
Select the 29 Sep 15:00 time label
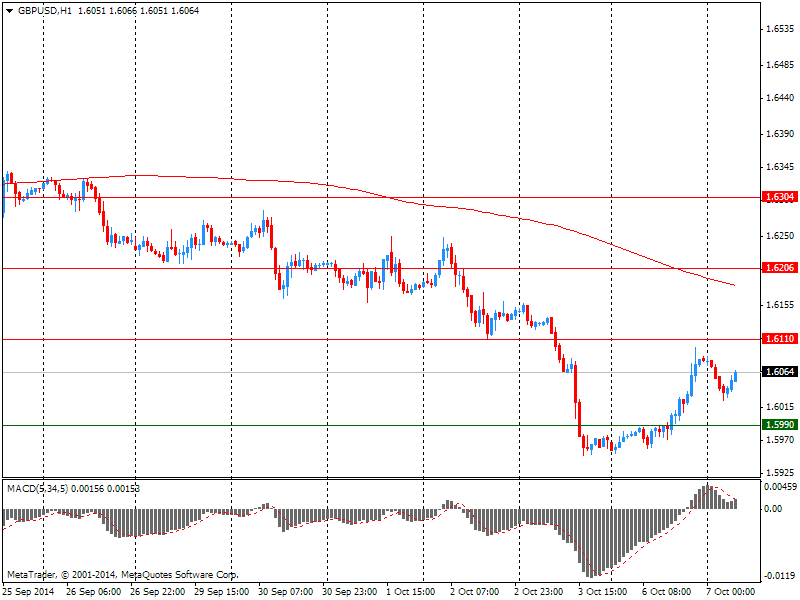pyautogui.click(x=222, y=592)
